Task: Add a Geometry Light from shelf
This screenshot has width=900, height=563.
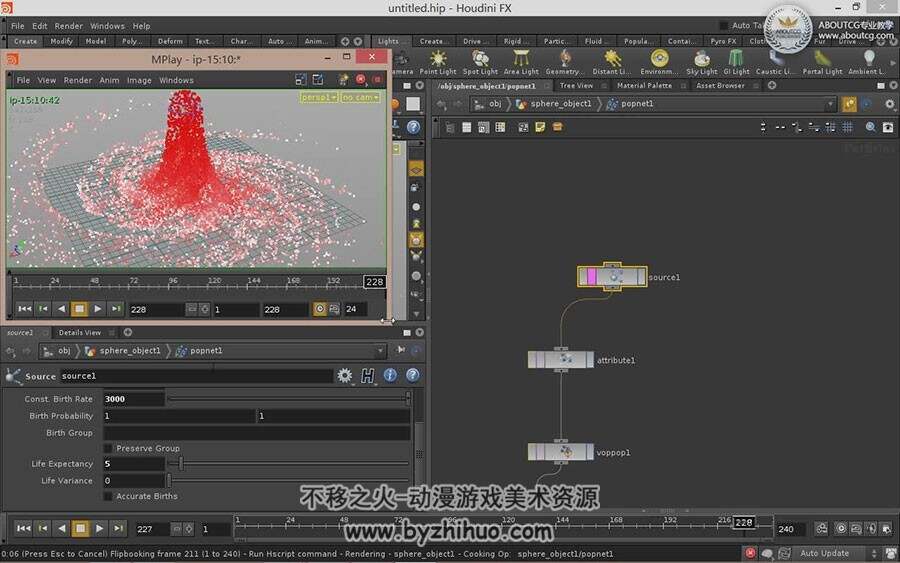Action: click(564, 63)
